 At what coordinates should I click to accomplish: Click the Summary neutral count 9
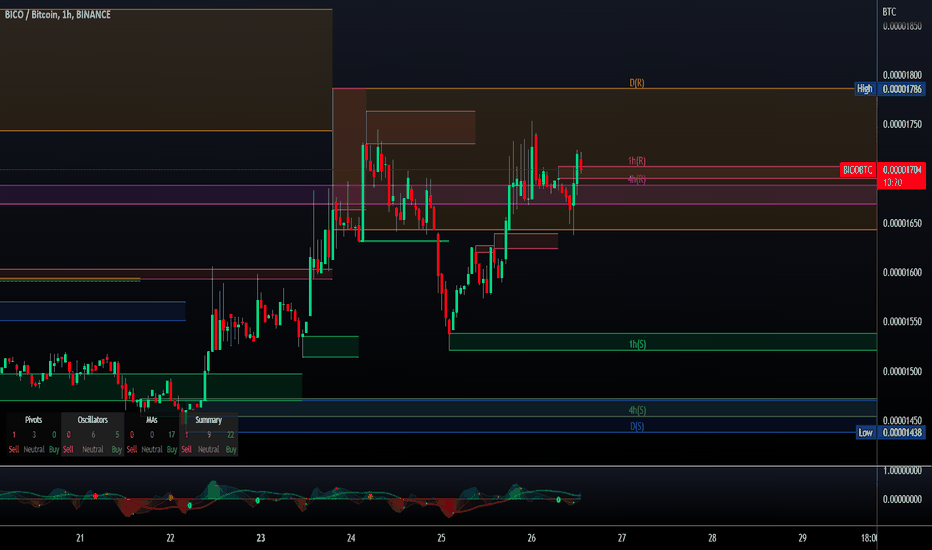coord(209,435)
